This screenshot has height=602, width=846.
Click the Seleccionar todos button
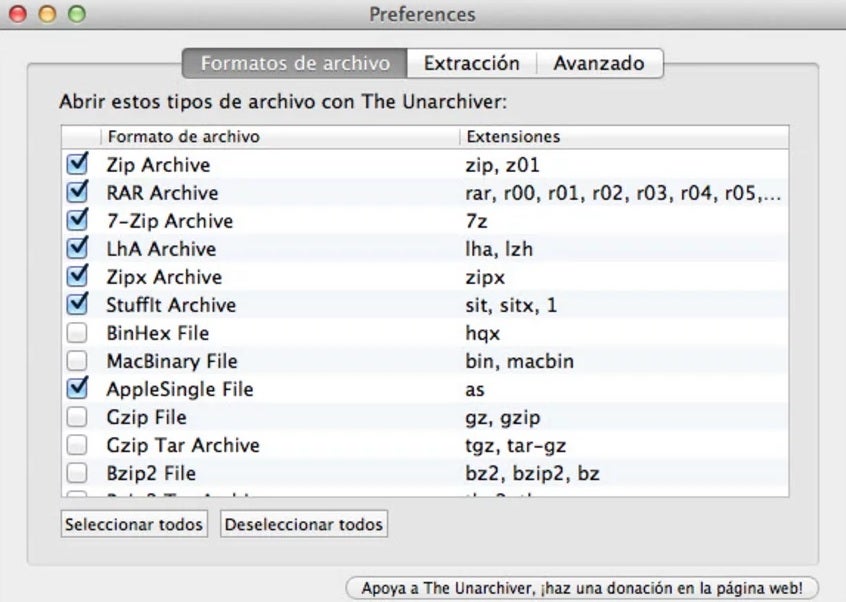tap(134, 524)
